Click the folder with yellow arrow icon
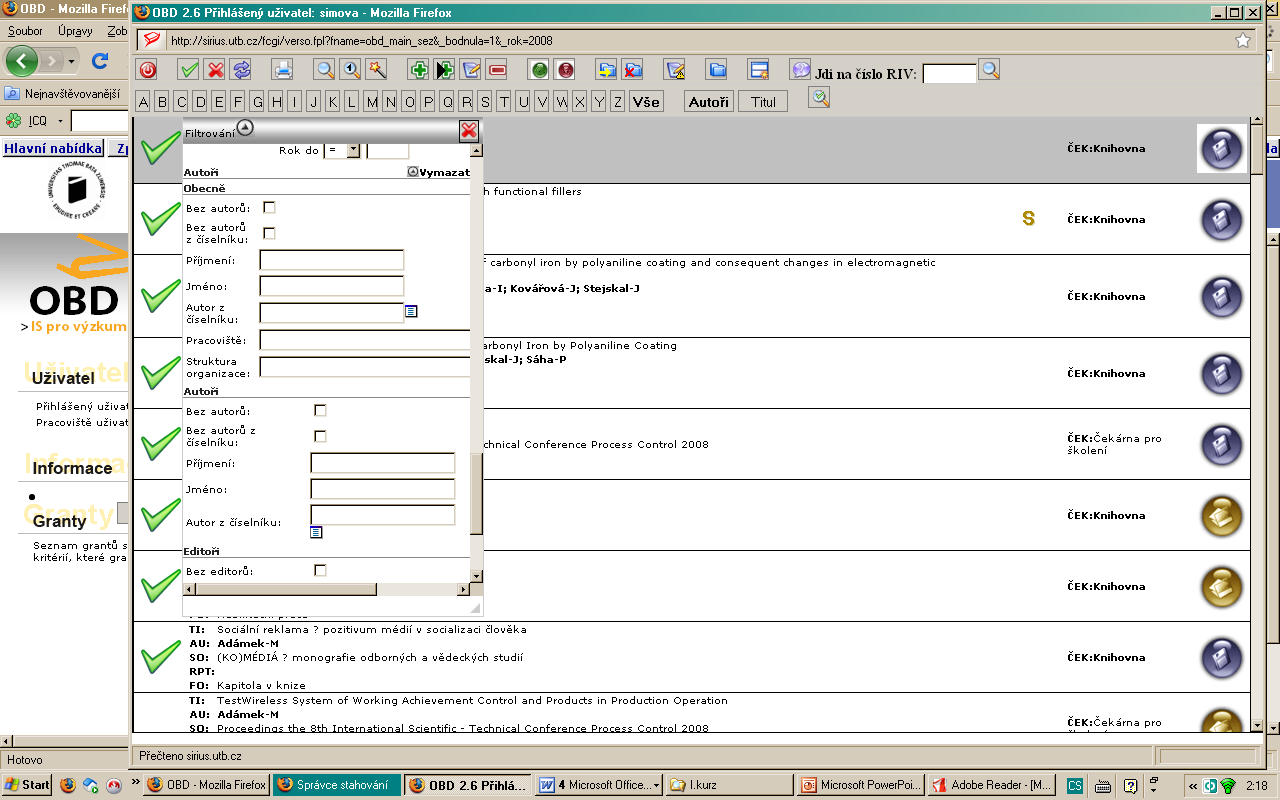 [x=606, y=70]
